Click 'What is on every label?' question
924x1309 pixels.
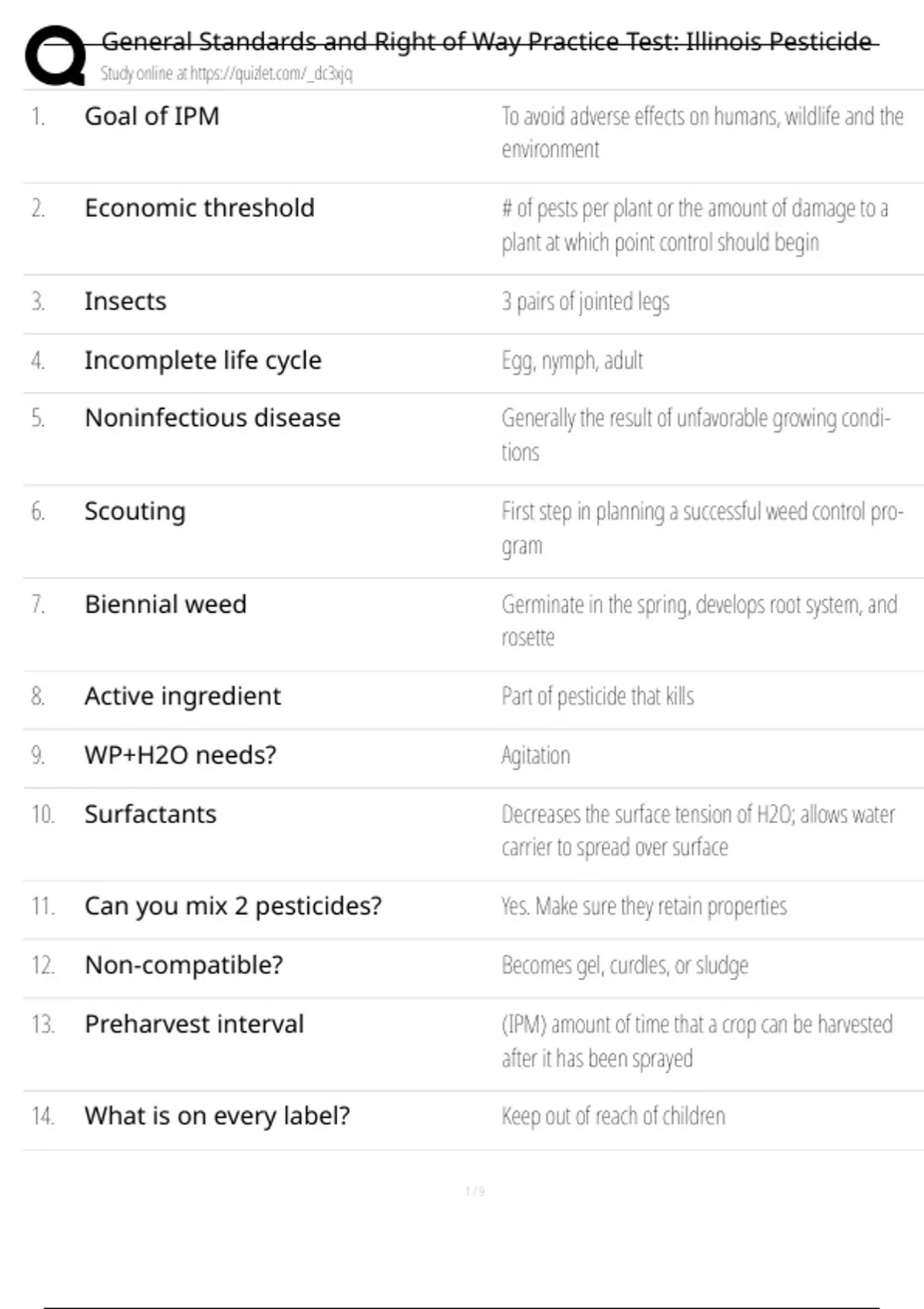click(217, 1116)
